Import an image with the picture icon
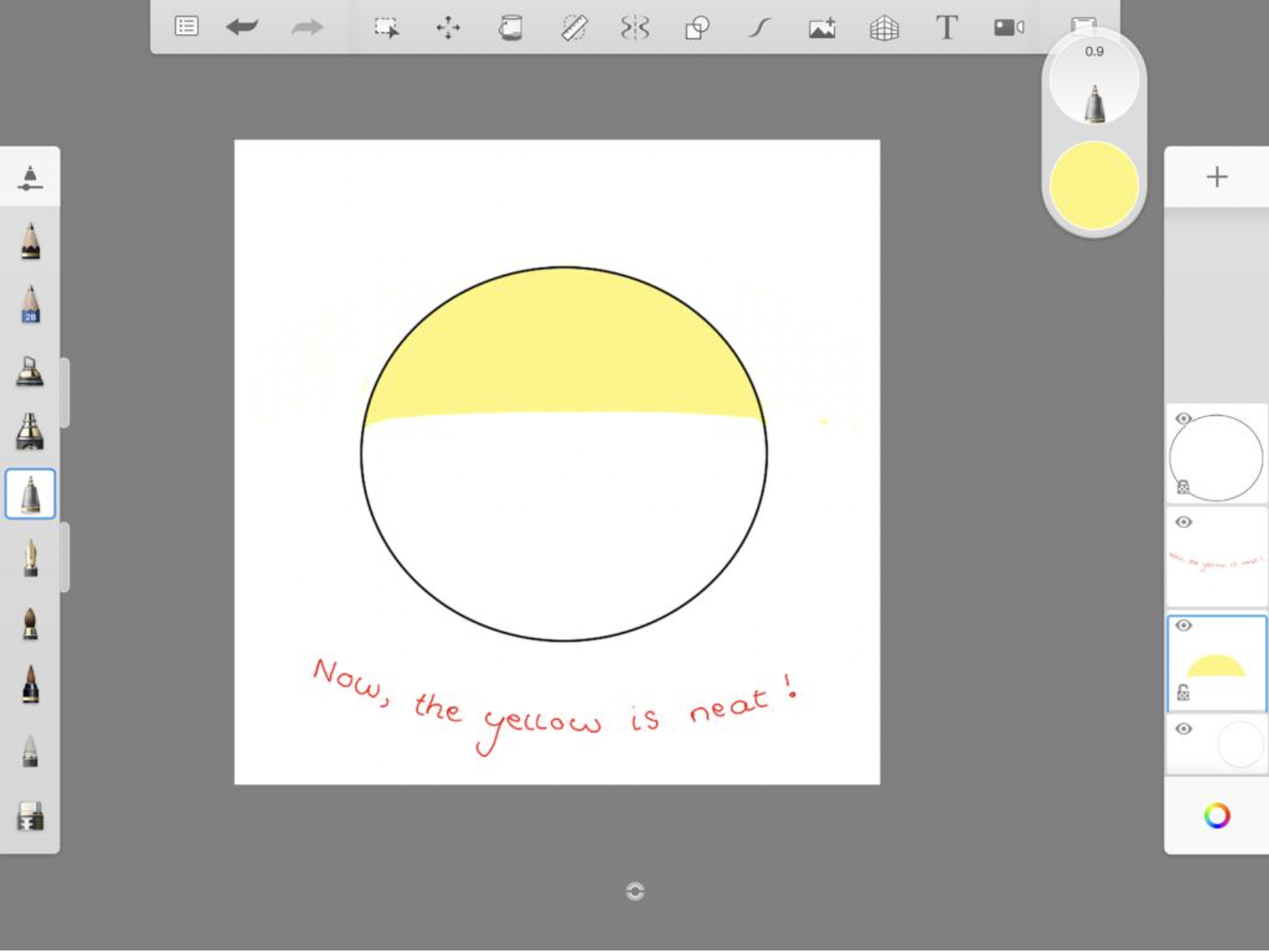The height and width of the screenshot is (952, 1269). tap(822, 28)
